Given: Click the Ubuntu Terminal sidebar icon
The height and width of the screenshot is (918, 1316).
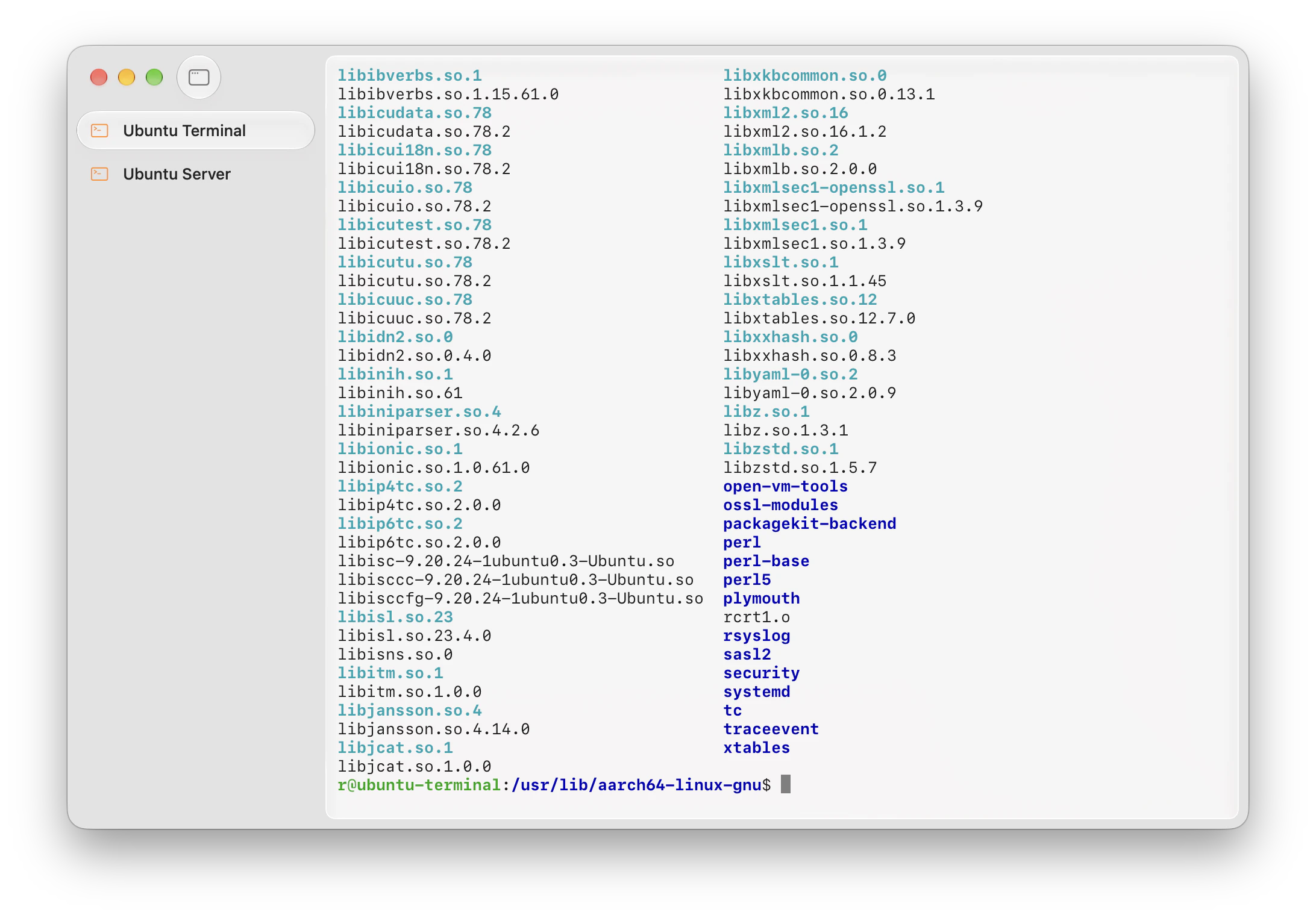Looking at the screenshot, I should (99, 130).
